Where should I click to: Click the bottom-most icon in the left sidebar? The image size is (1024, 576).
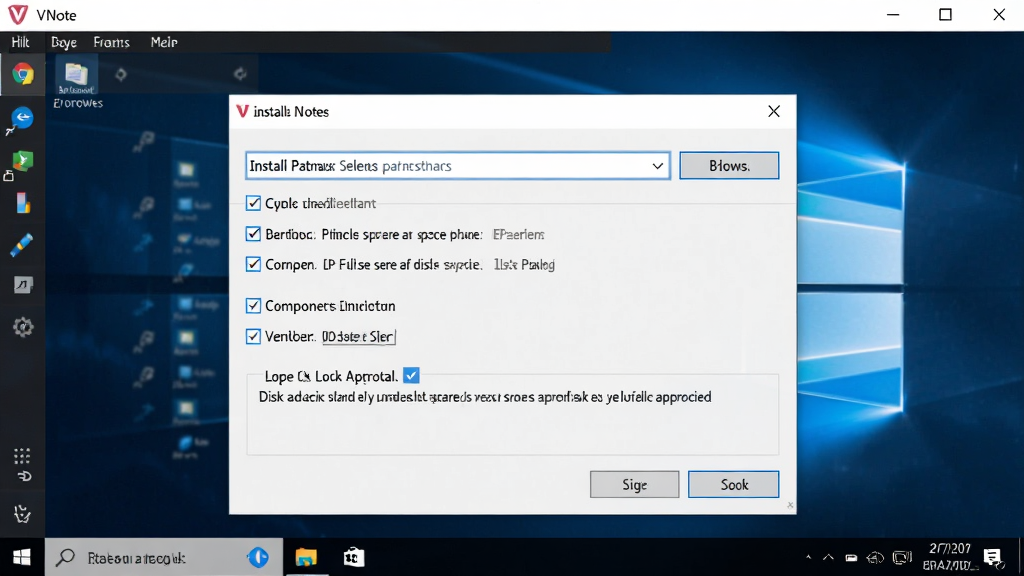click(22, 514)
